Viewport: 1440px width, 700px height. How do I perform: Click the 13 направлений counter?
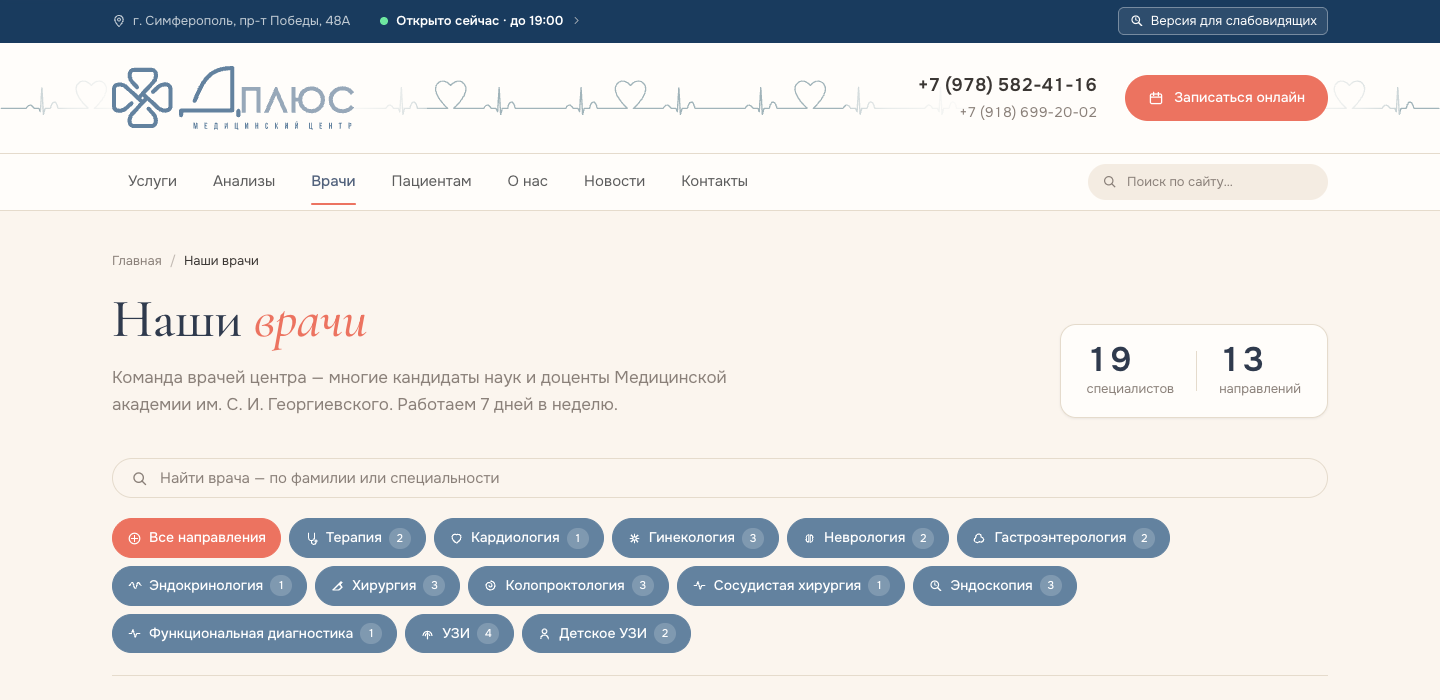[1260, 370]
